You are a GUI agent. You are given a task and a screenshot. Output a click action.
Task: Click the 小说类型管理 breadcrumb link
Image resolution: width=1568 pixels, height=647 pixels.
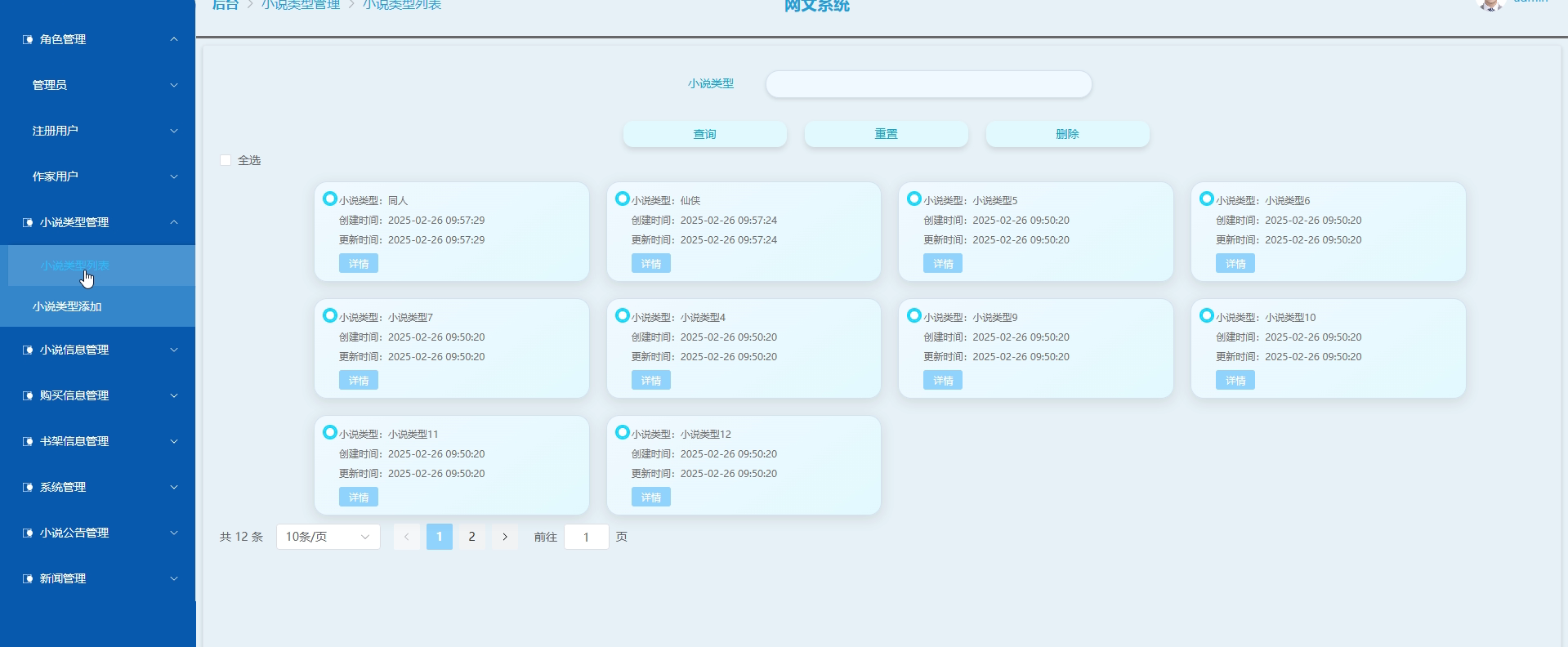(301, 5)
